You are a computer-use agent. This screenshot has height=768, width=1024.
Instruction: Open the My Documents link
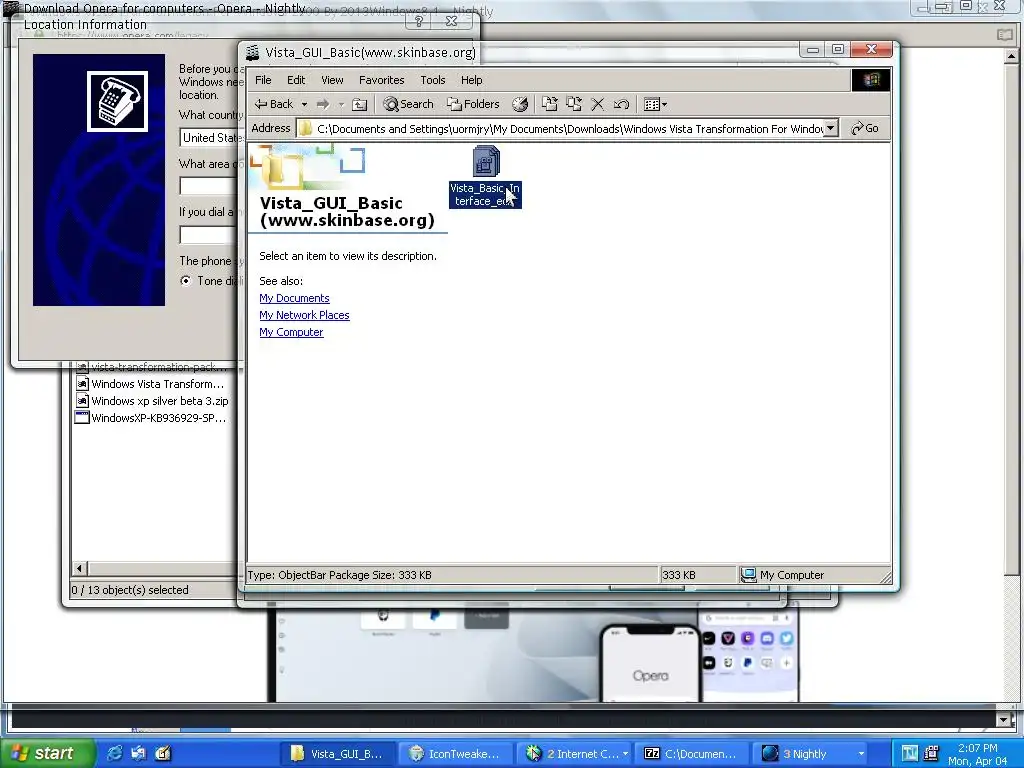click(294, 298)
